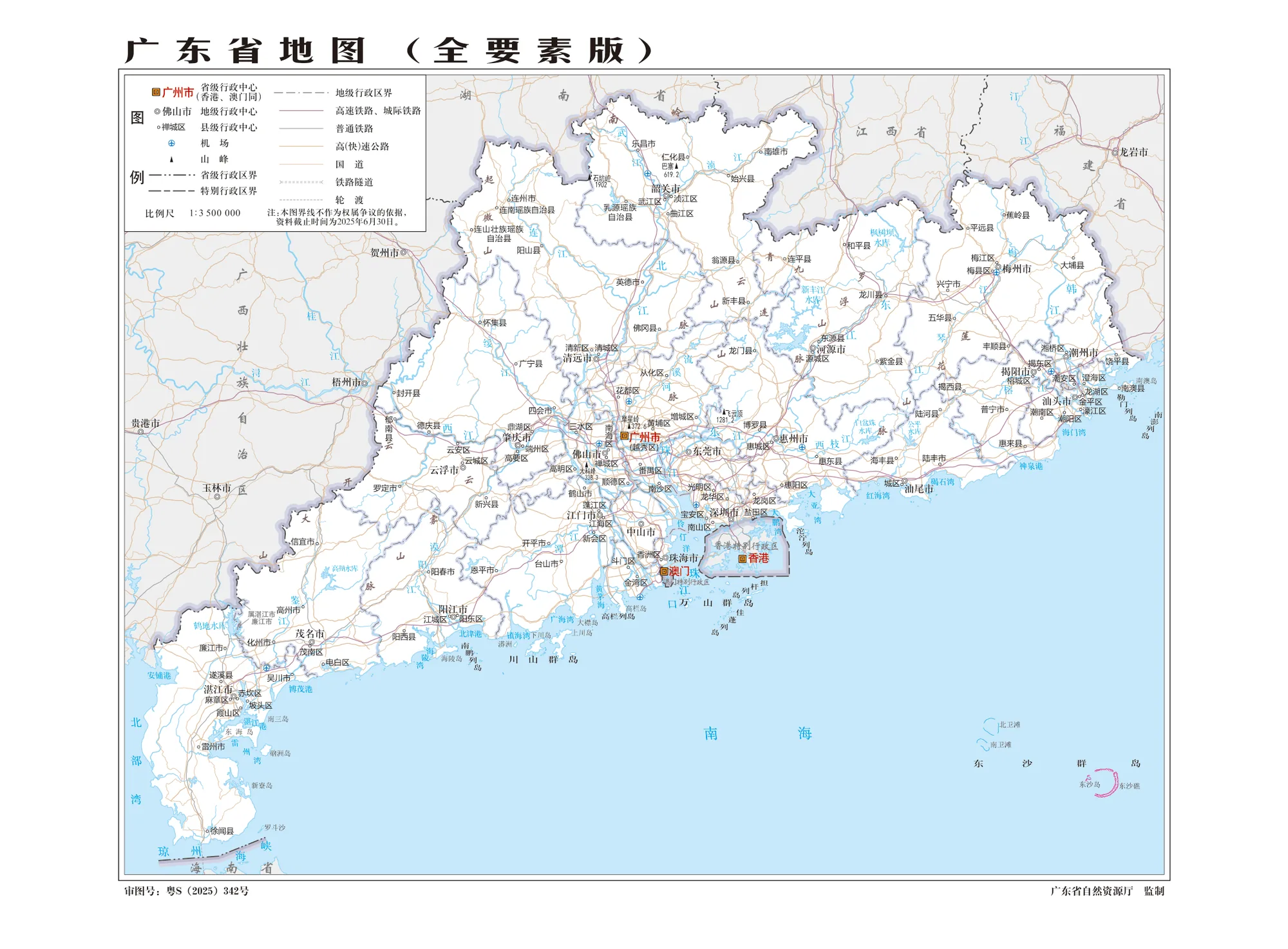The height and width of the screenshot is (949, 1288).
Task: Click the 珠海市 city label
Action: (x=684, y=558)
